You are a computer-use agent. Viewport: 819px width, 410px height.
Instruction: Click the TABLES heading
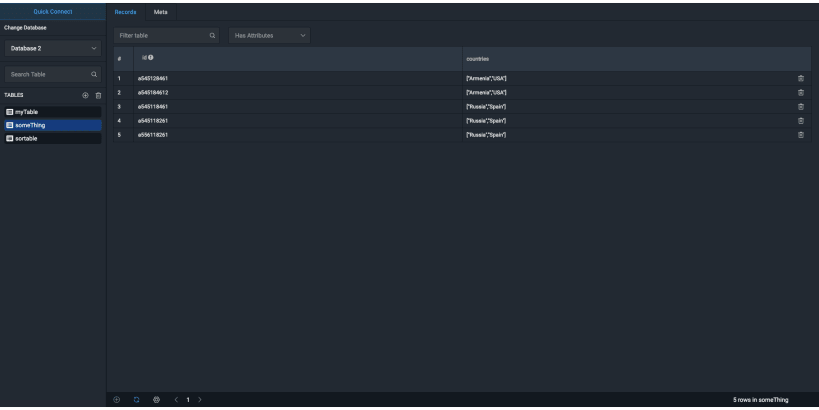point(14,95)
